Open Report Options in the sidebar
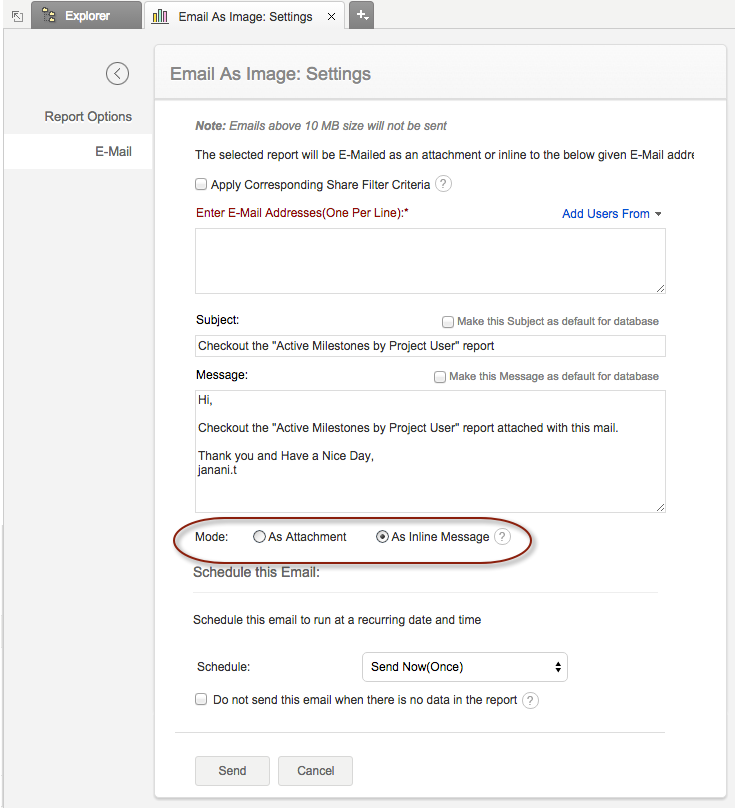 (88, 117)
